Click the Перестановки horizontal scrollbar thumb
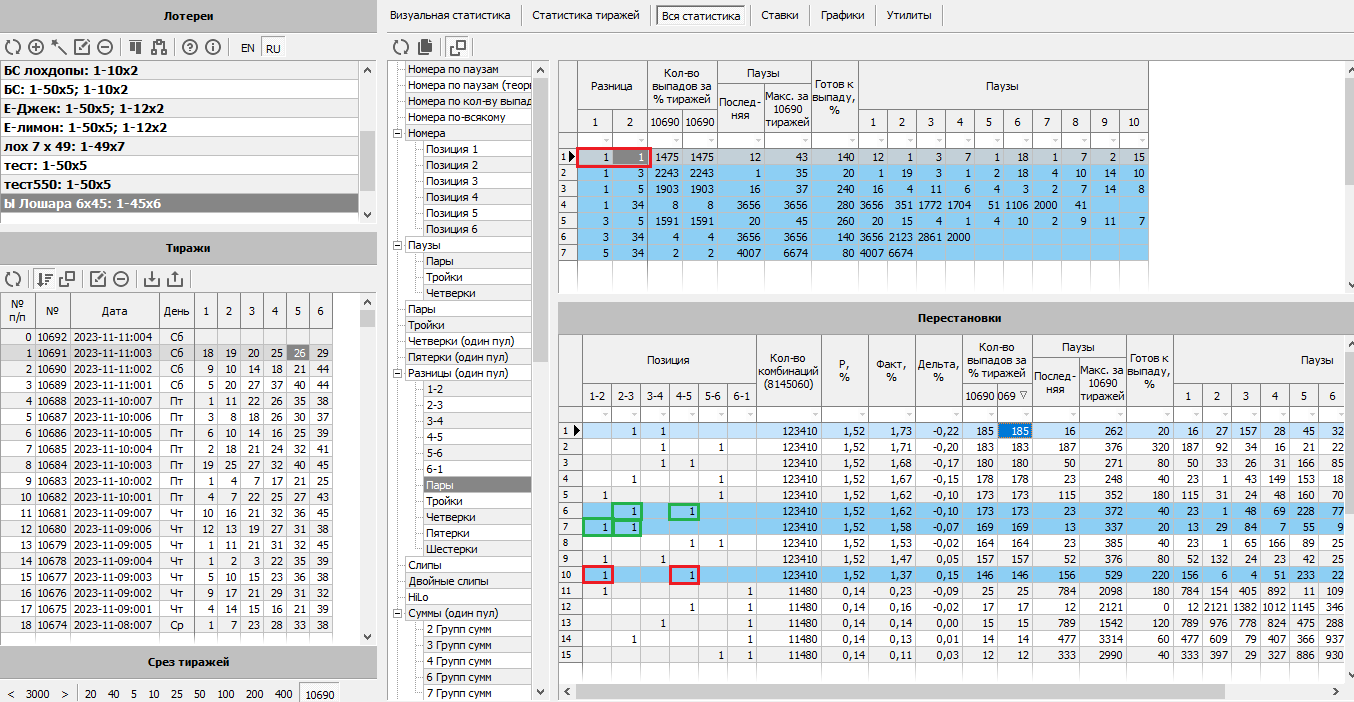This screenshot has height=702, width=1354. click(x=900, y=691)
